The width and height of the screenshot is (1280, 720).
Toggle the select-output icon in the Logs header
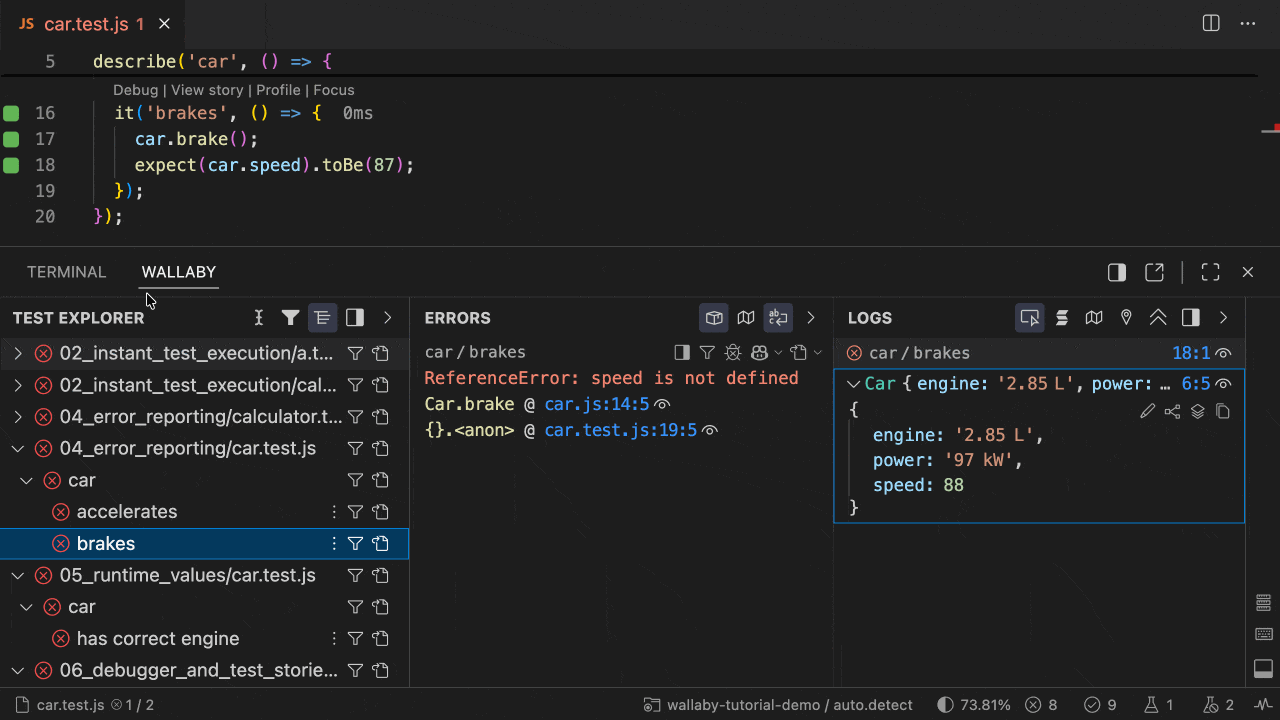[x=1030, y=318]
